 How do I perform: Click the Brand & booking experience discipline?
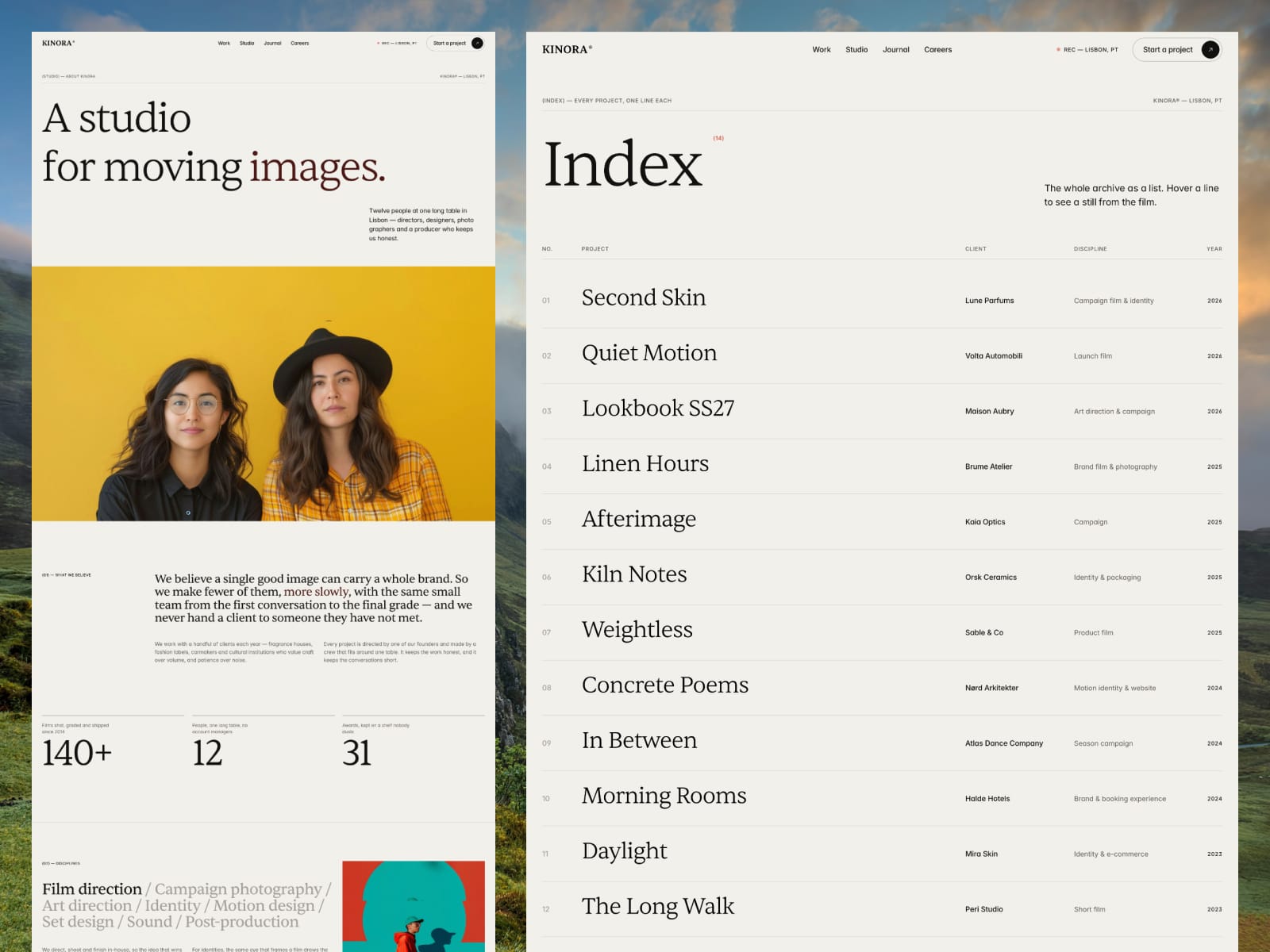pos(1120,799)
